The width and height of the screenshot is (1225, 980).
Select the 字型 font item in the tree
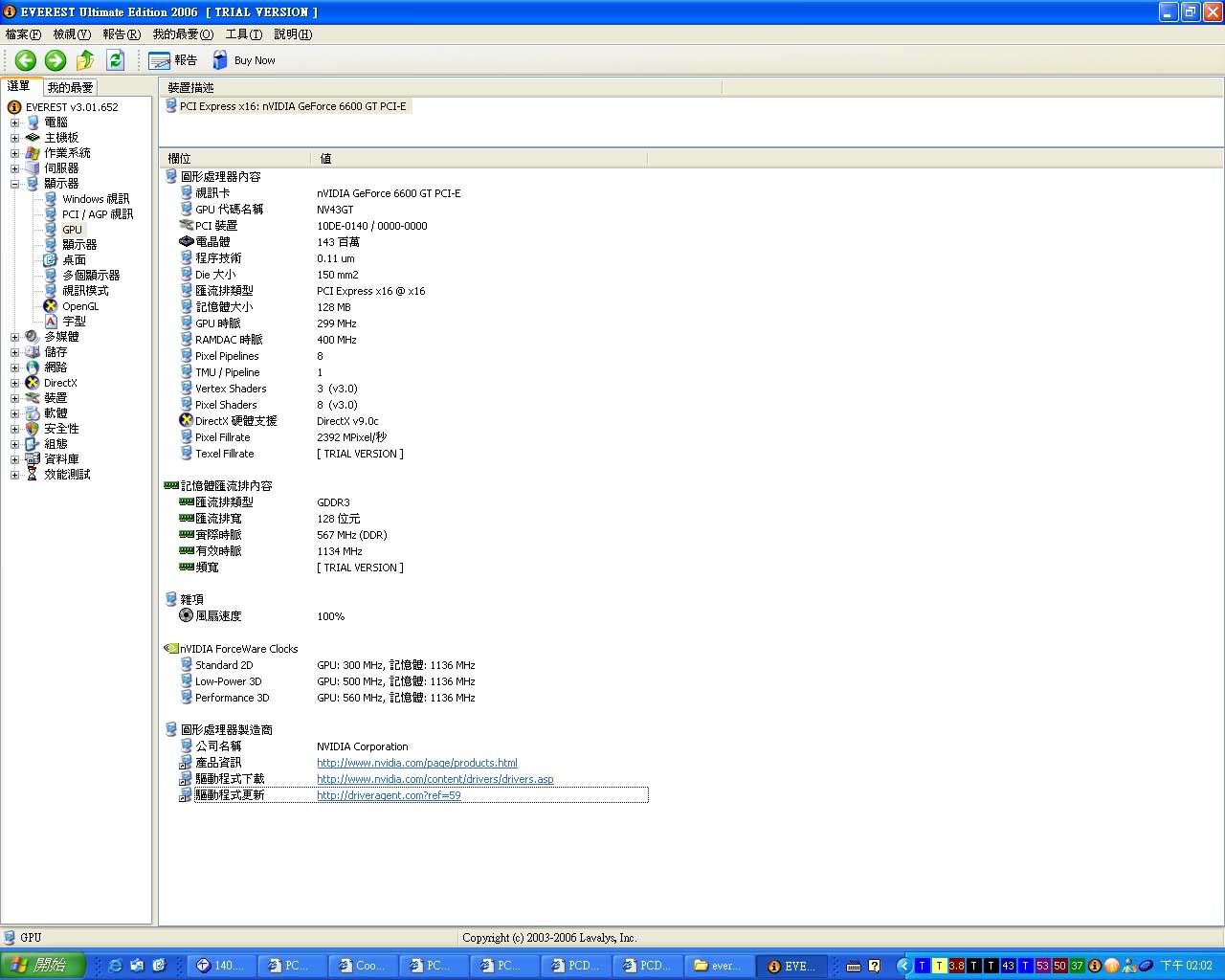74,322
